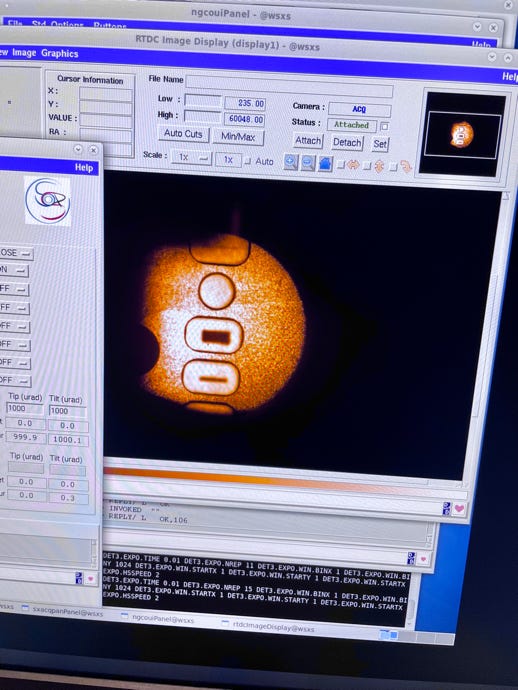Screen dimensions: 518x690
Task: Click the SOAR logo in side panel
Action: pos(47,200)
